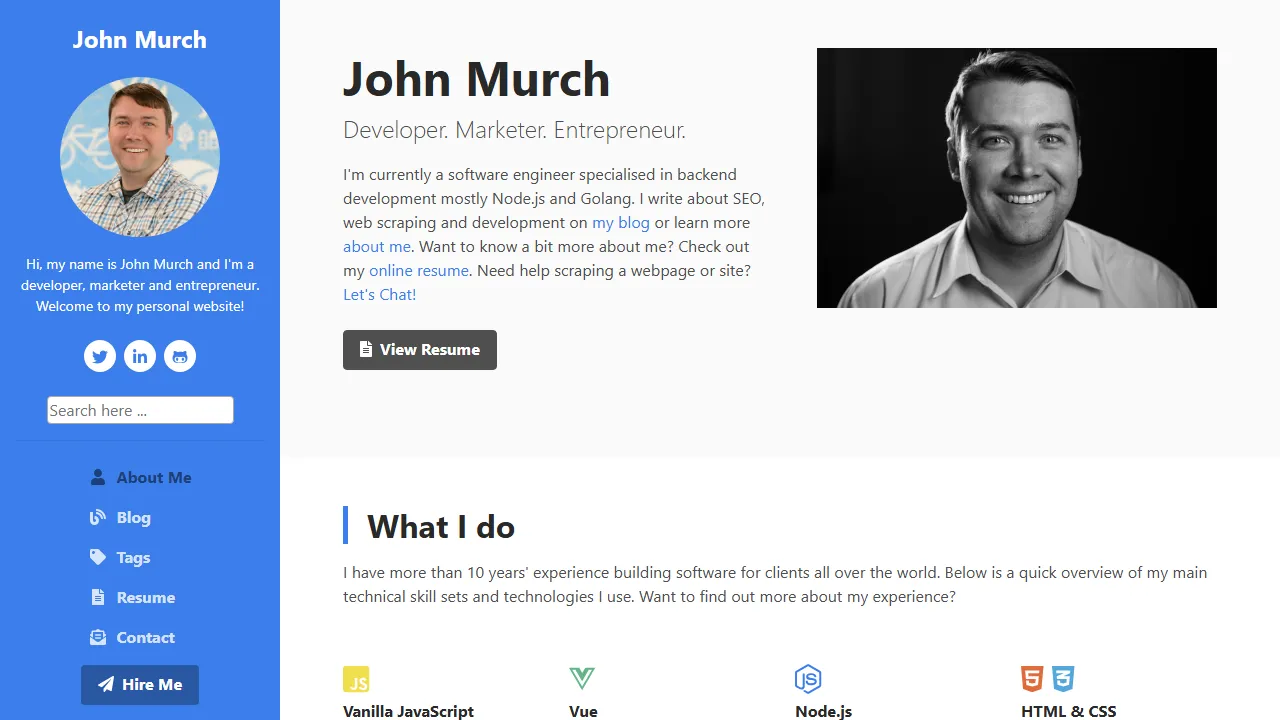
Task: Open the About Me sidebar entry
Action: click(154, 477)
